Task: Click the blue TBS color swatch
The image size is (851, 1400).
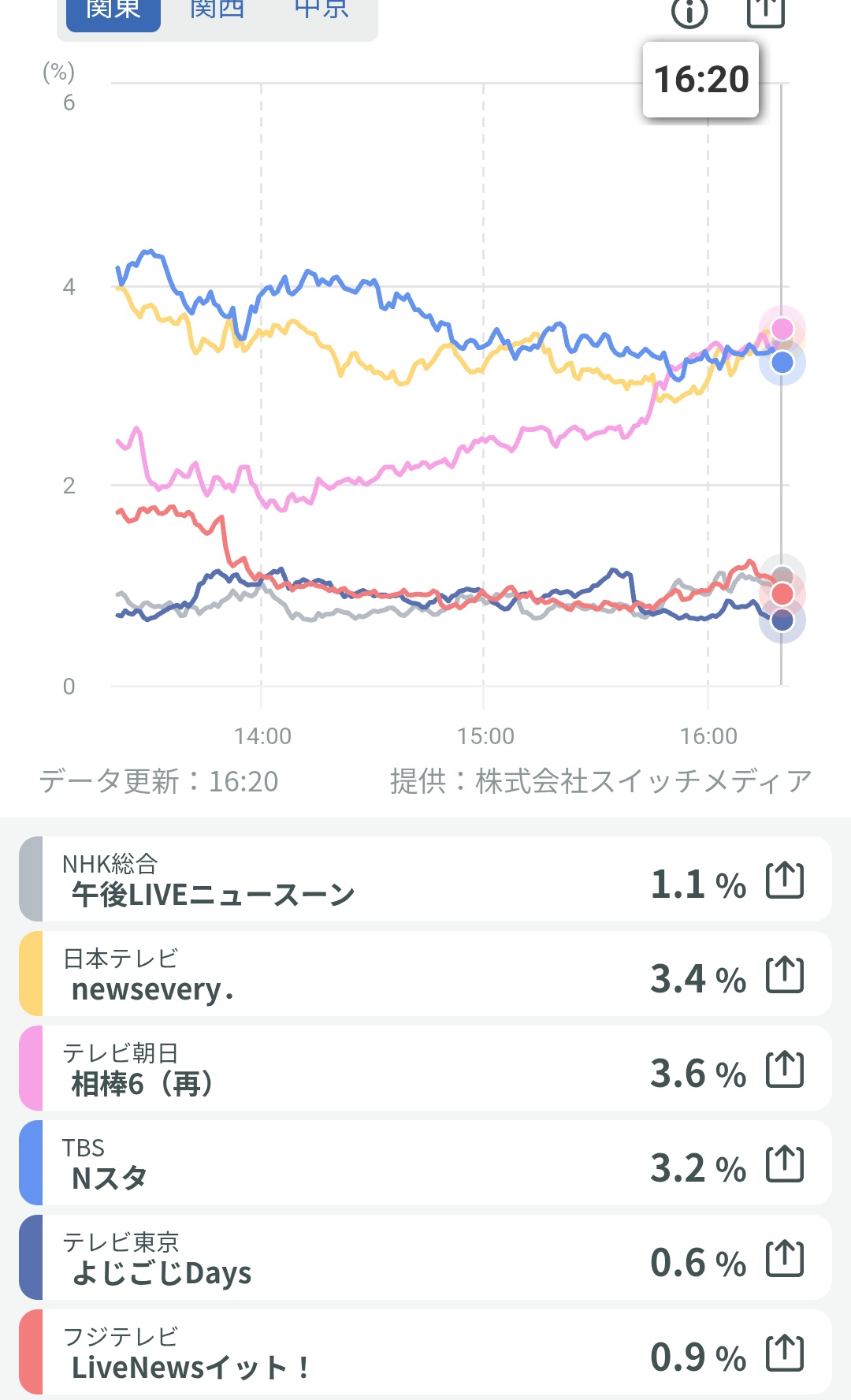Action: click(x=31, y=1163)
